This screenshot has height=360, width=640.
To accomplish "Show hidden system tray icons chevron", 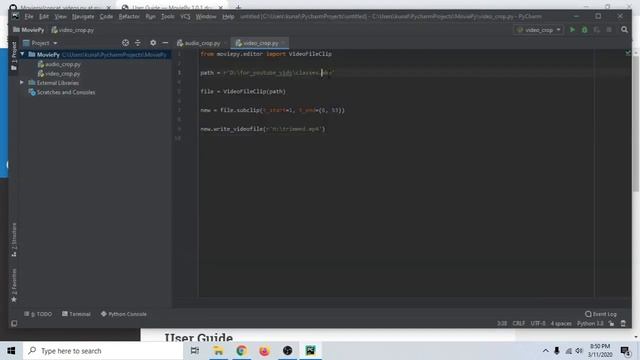I will coord(545,351).
